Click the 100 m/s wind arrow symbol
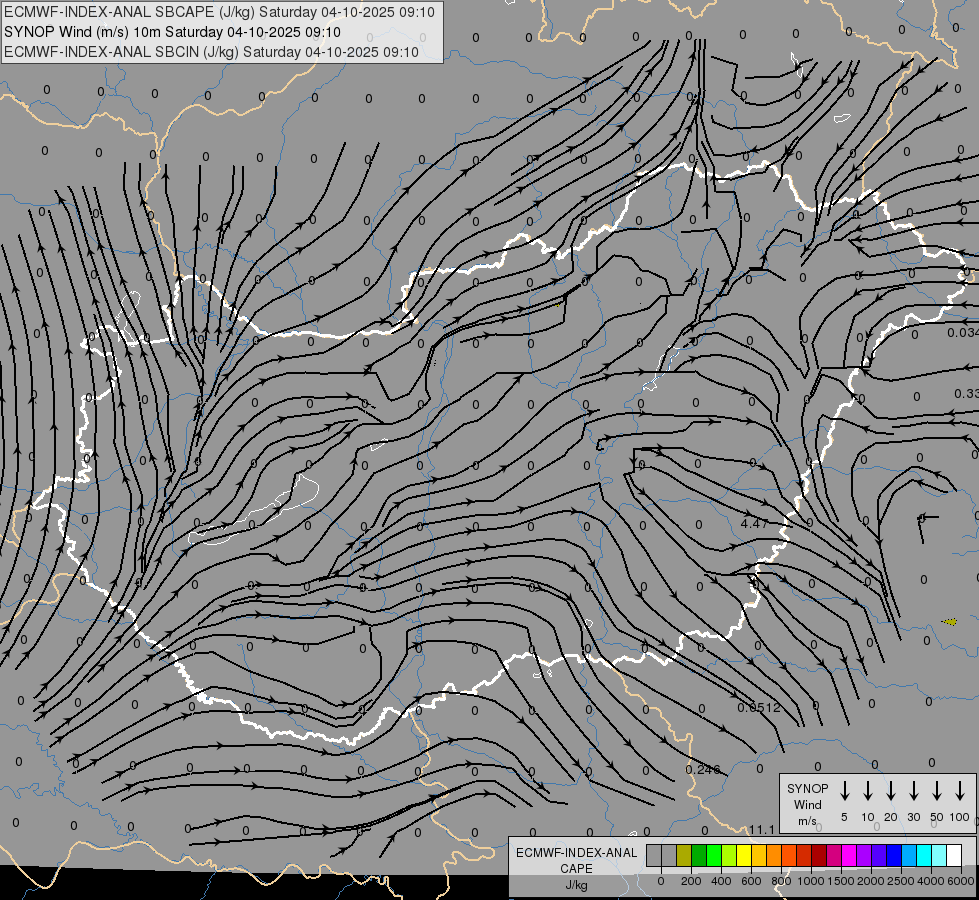 click(x=960, y=791)
